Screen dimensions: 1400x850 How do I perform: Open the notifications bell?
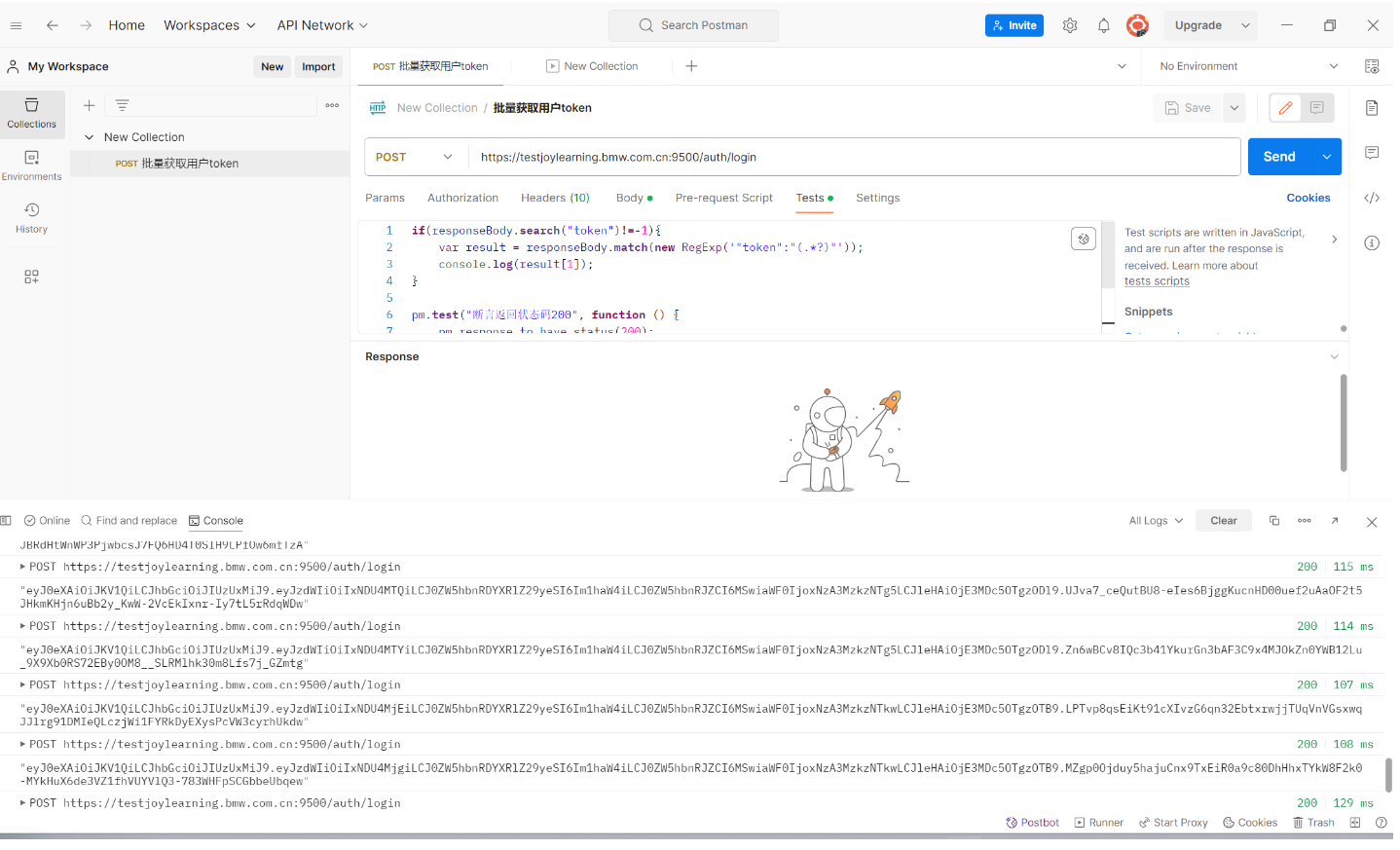coord(1103,26)
